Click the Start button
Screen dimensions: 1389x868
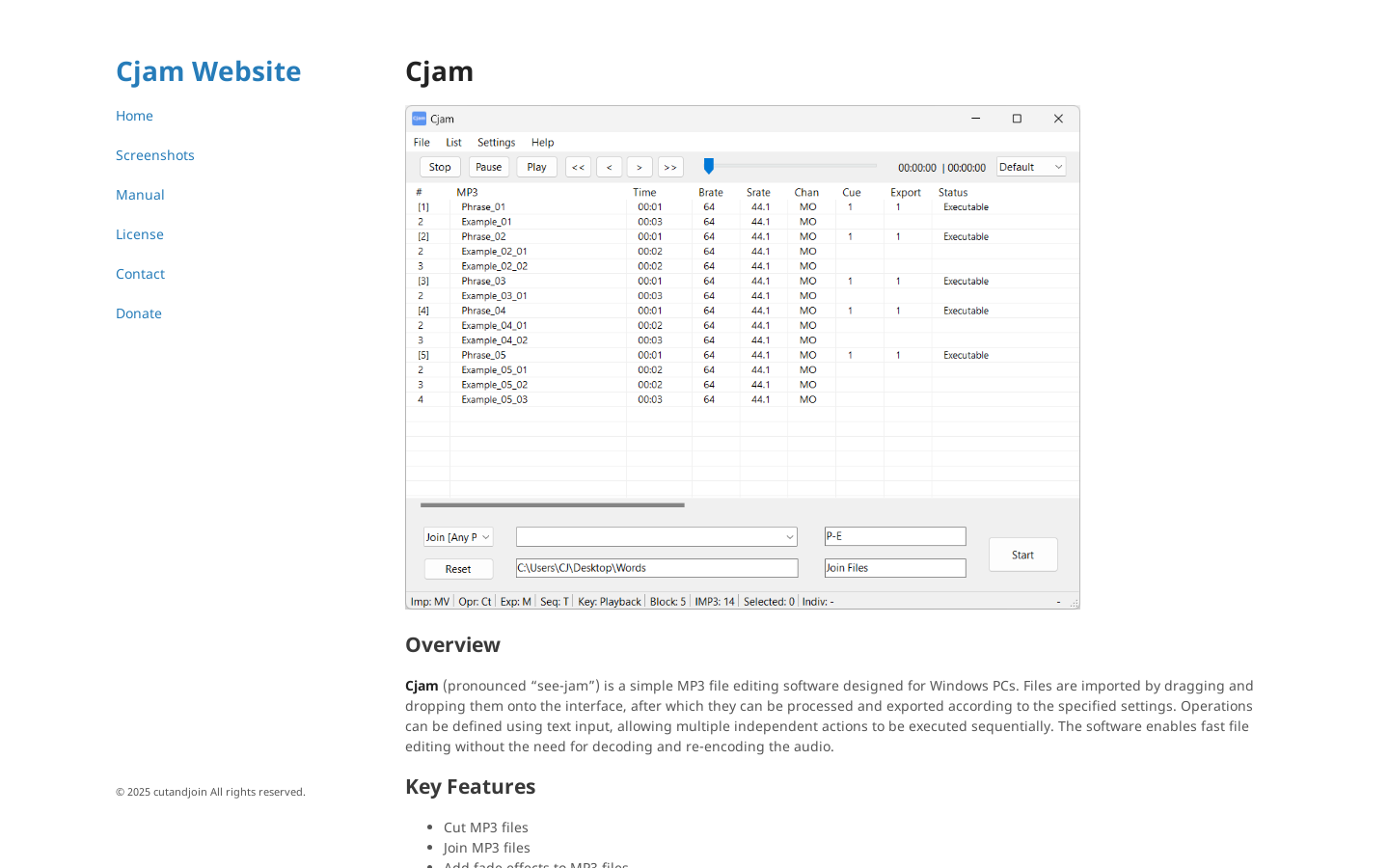pyautogui.click(x=1022, y=555)
